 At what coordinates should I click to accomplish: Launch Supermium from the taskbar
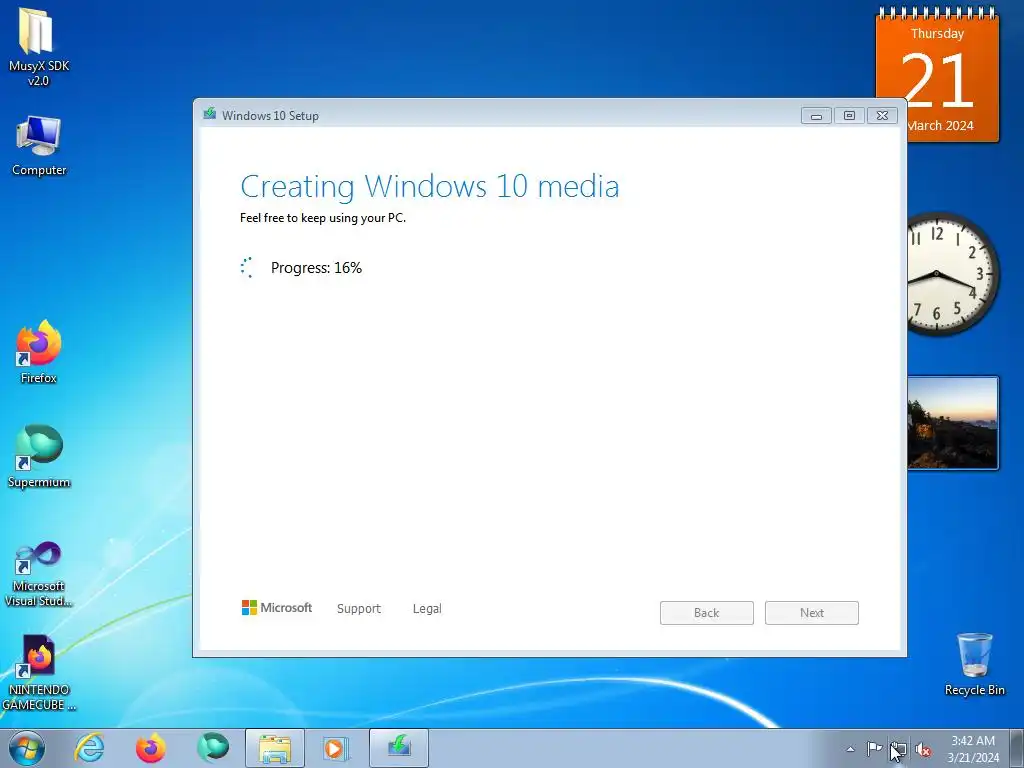click(x=213, y=748)
